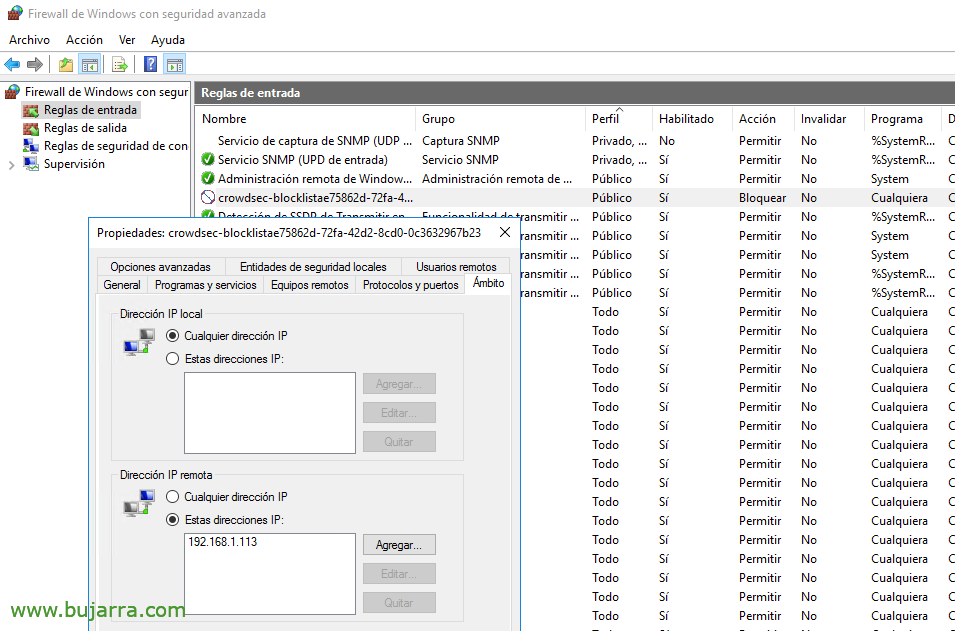955x631 pixels.
Task: Select Reglas de salida in the tree
Action: [x=85, y=129]
